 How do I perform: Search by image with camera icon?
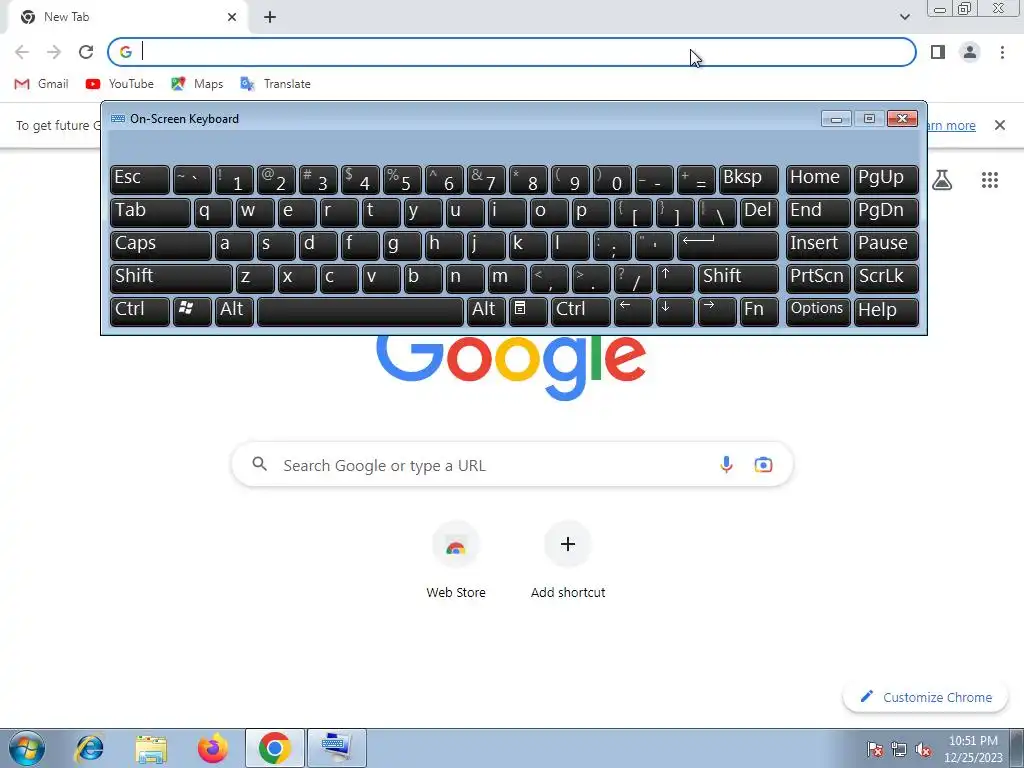(x=763, y=464)
